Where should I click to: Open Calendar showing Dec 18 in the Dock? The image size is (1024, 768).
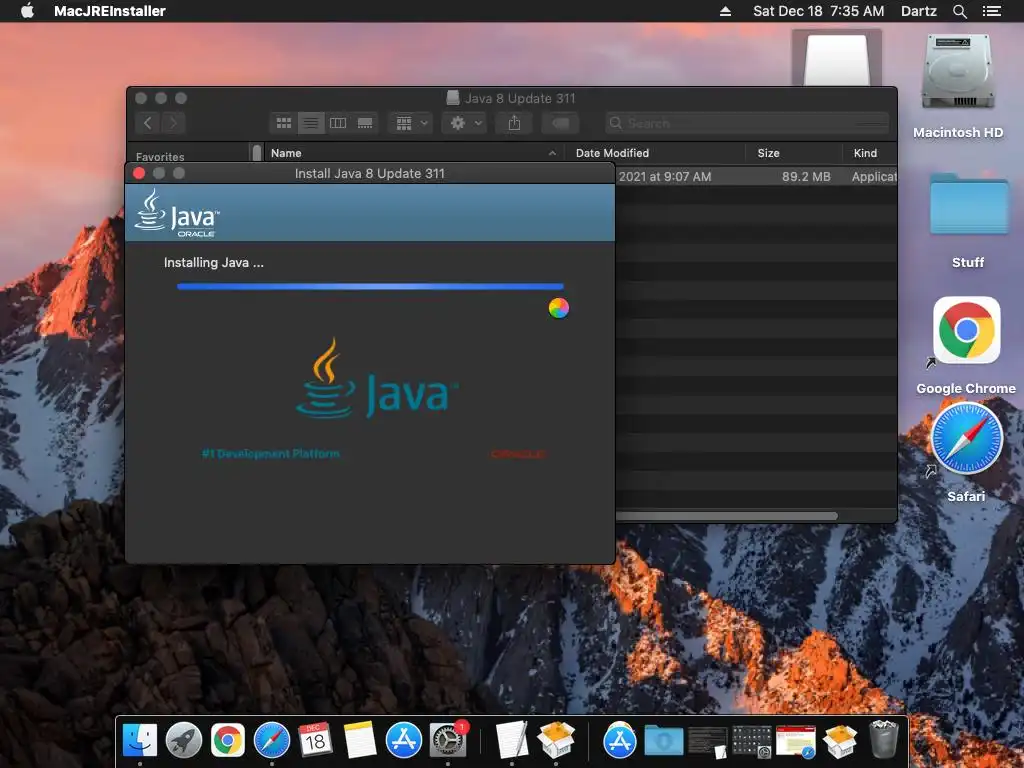(x=315, y=740)
